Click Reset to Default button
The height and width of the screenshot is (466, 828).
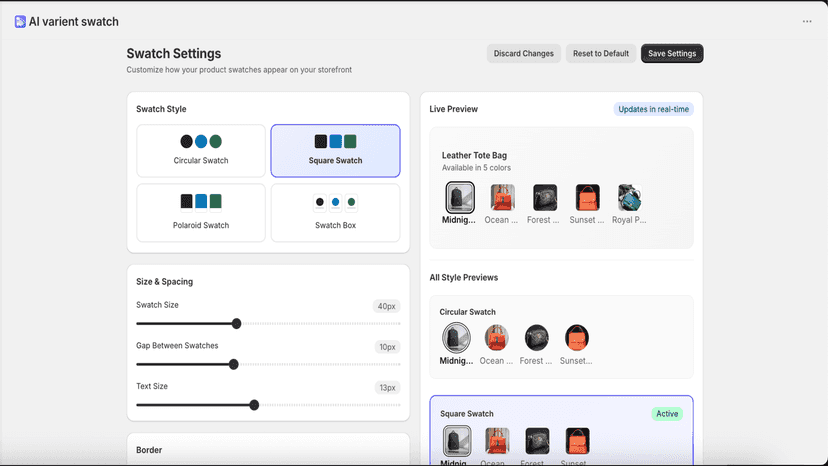(600, 53)
